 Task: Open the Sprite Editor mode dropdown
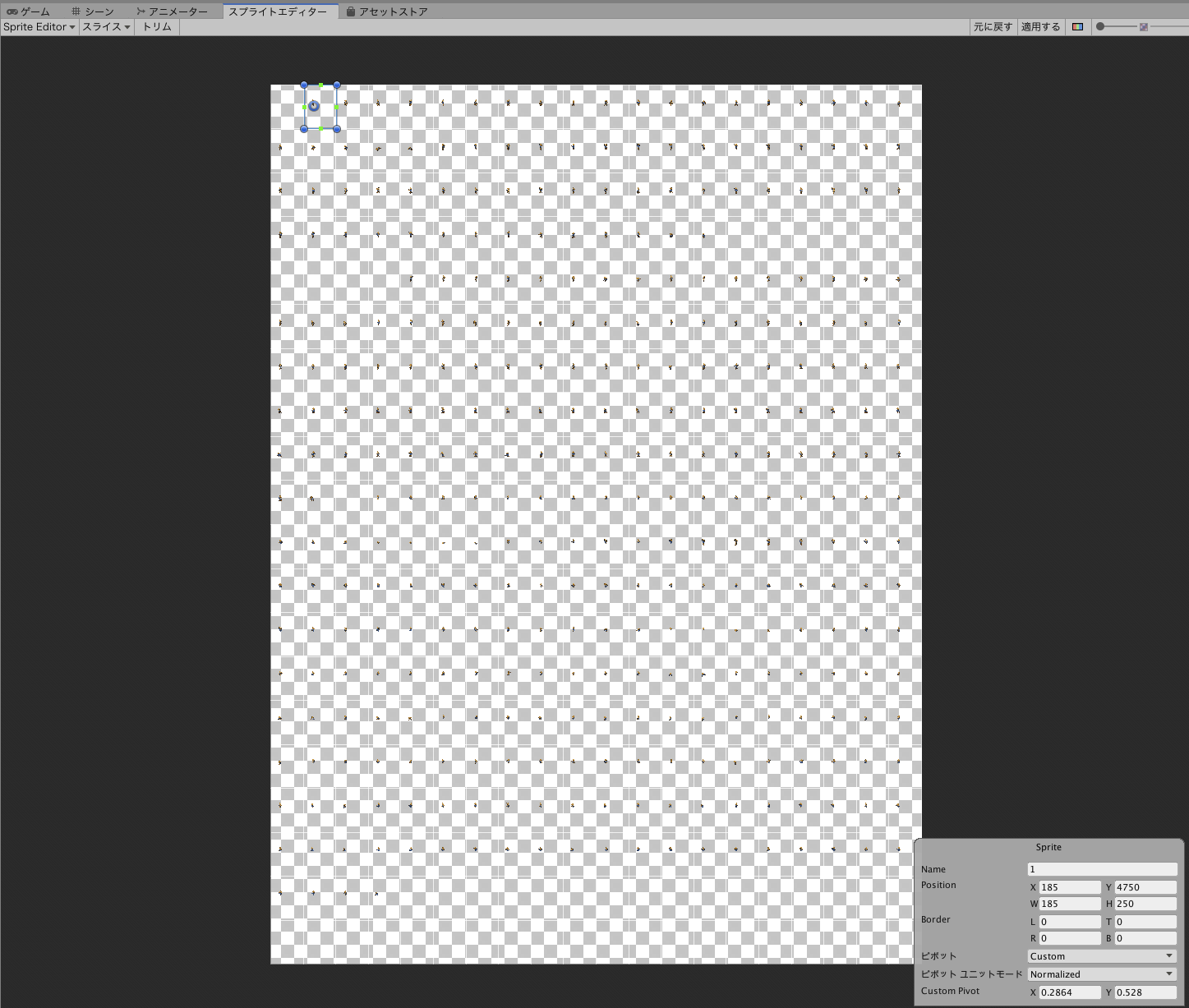tap(39, 27)
